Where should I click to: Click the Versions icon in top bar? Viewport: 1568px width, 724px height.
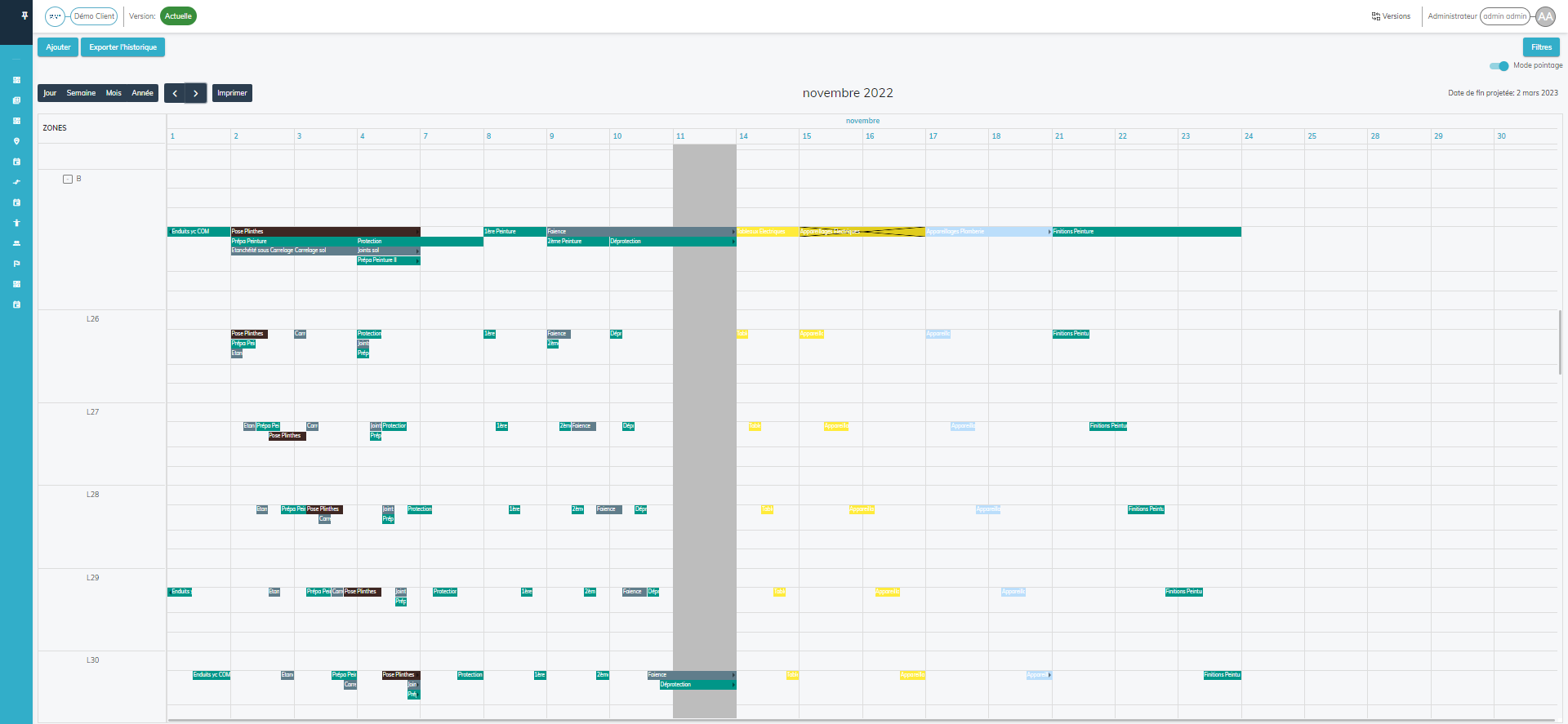1375,16
